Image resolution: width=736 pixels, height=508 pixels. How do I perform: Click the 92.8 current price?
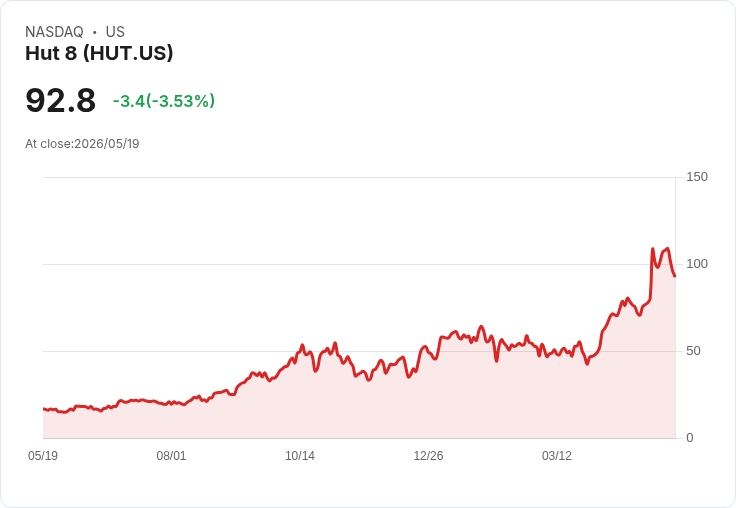tap(61, 100)
